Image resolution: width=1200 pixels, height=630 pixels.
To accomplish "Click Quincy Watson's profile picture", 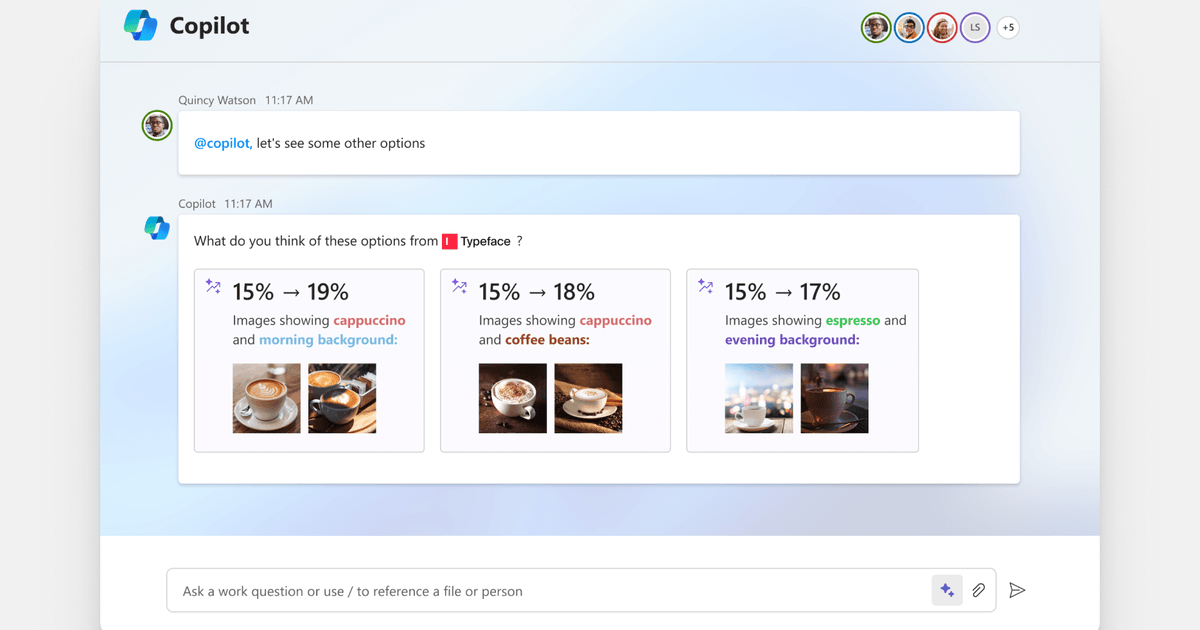I will click(157, 125).
